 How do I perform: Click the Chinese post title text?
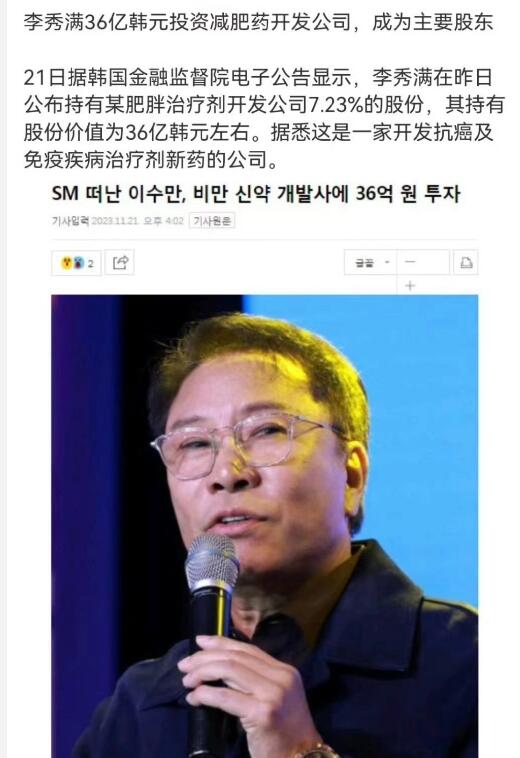258,22
